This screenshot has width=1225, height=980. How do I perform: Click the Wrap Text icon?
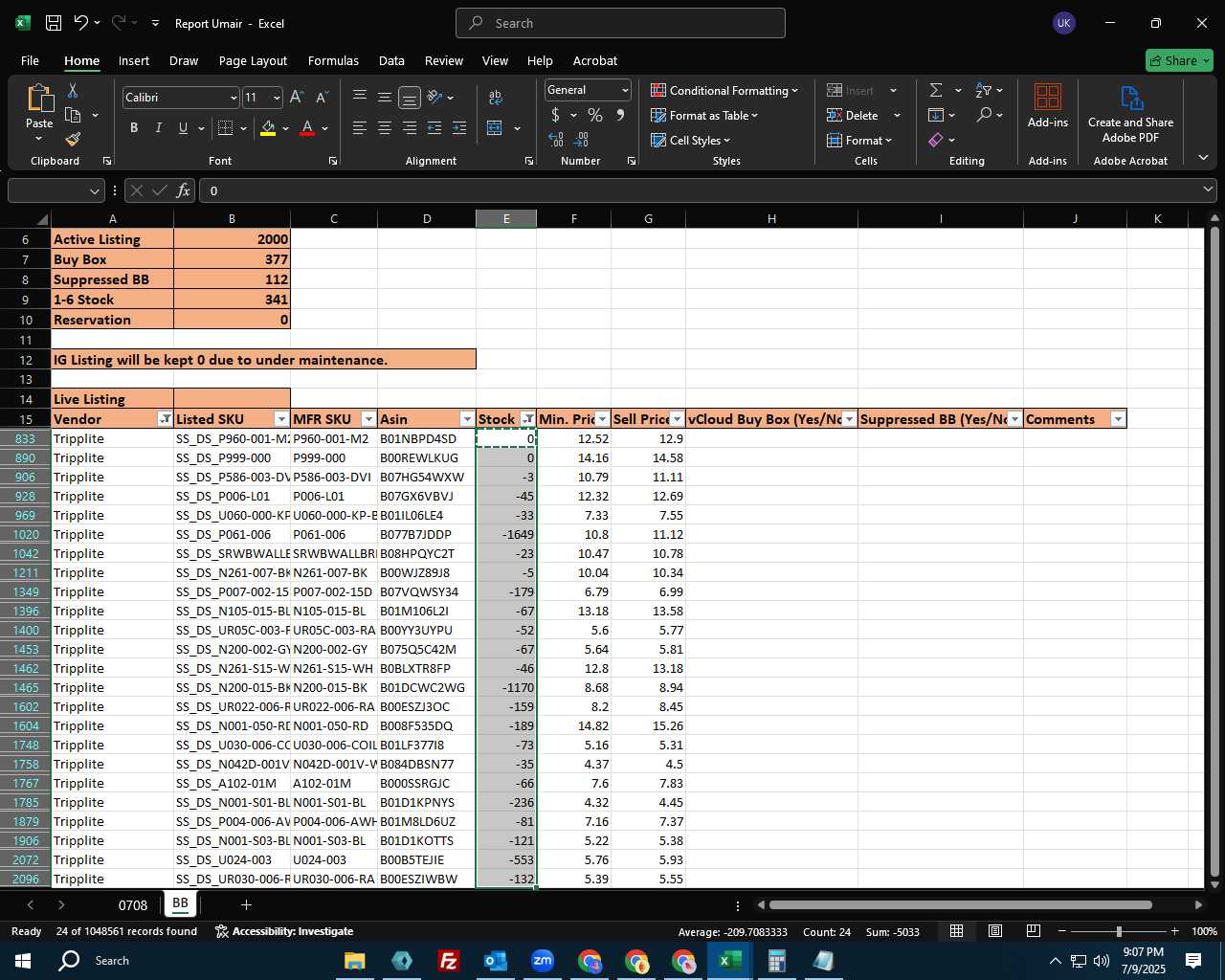(x=495, y=97)
